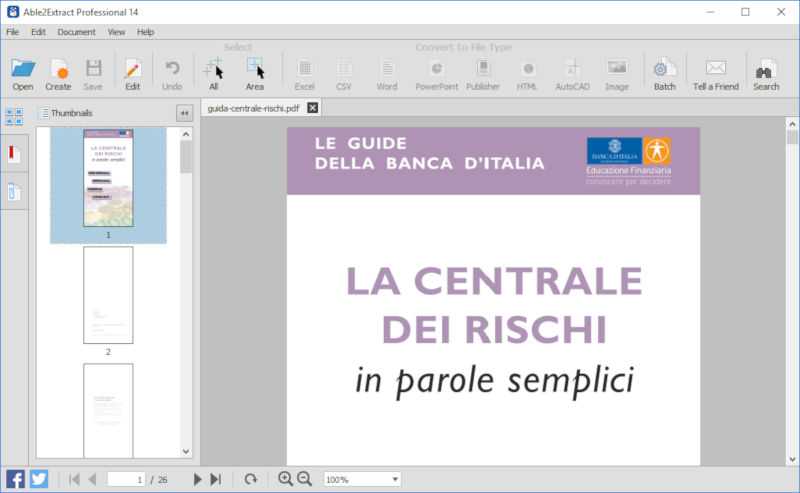Go to first page button
This screenshot has height=493, width=800.
click(74, 479)
